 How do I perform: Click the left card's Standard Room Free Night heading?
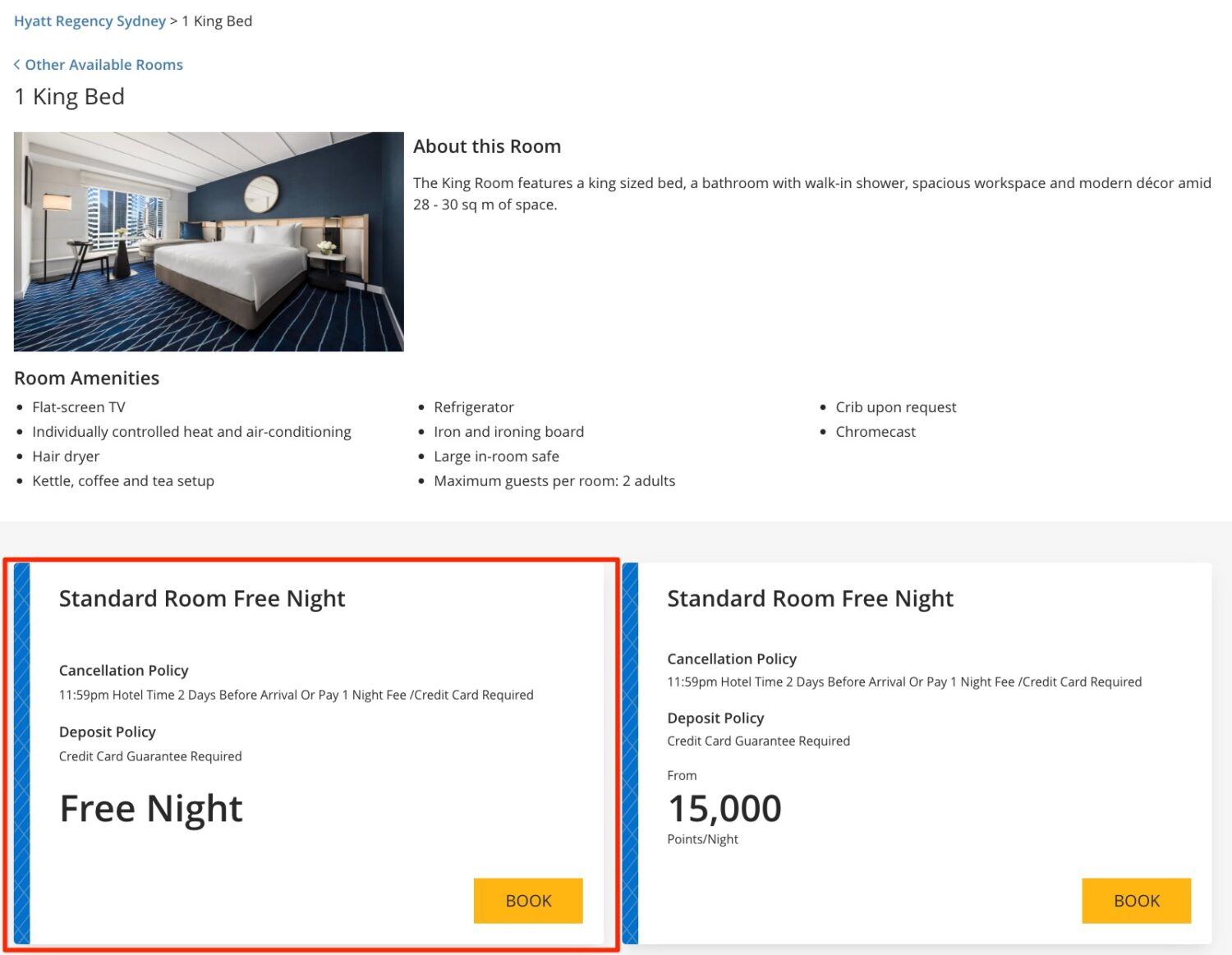pos(201,599)
